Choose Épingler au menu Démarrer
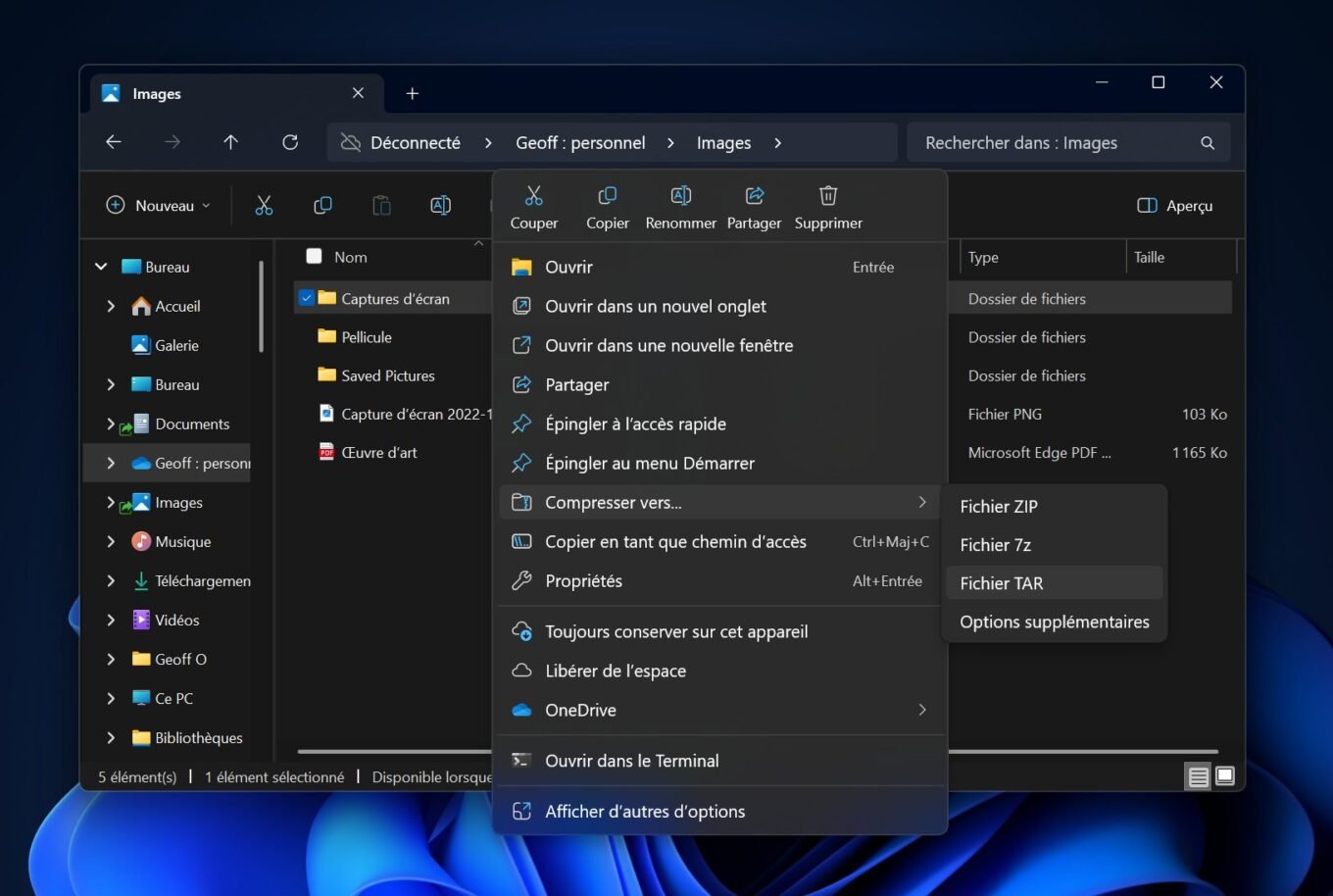 coord(719,463)
